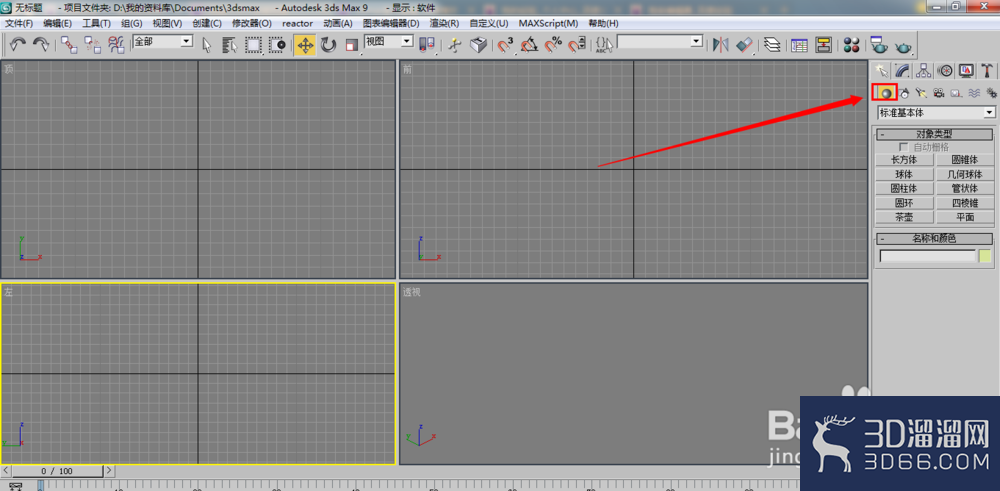
Task: Collapse the 对象类型 rollout
Action: 934,135
